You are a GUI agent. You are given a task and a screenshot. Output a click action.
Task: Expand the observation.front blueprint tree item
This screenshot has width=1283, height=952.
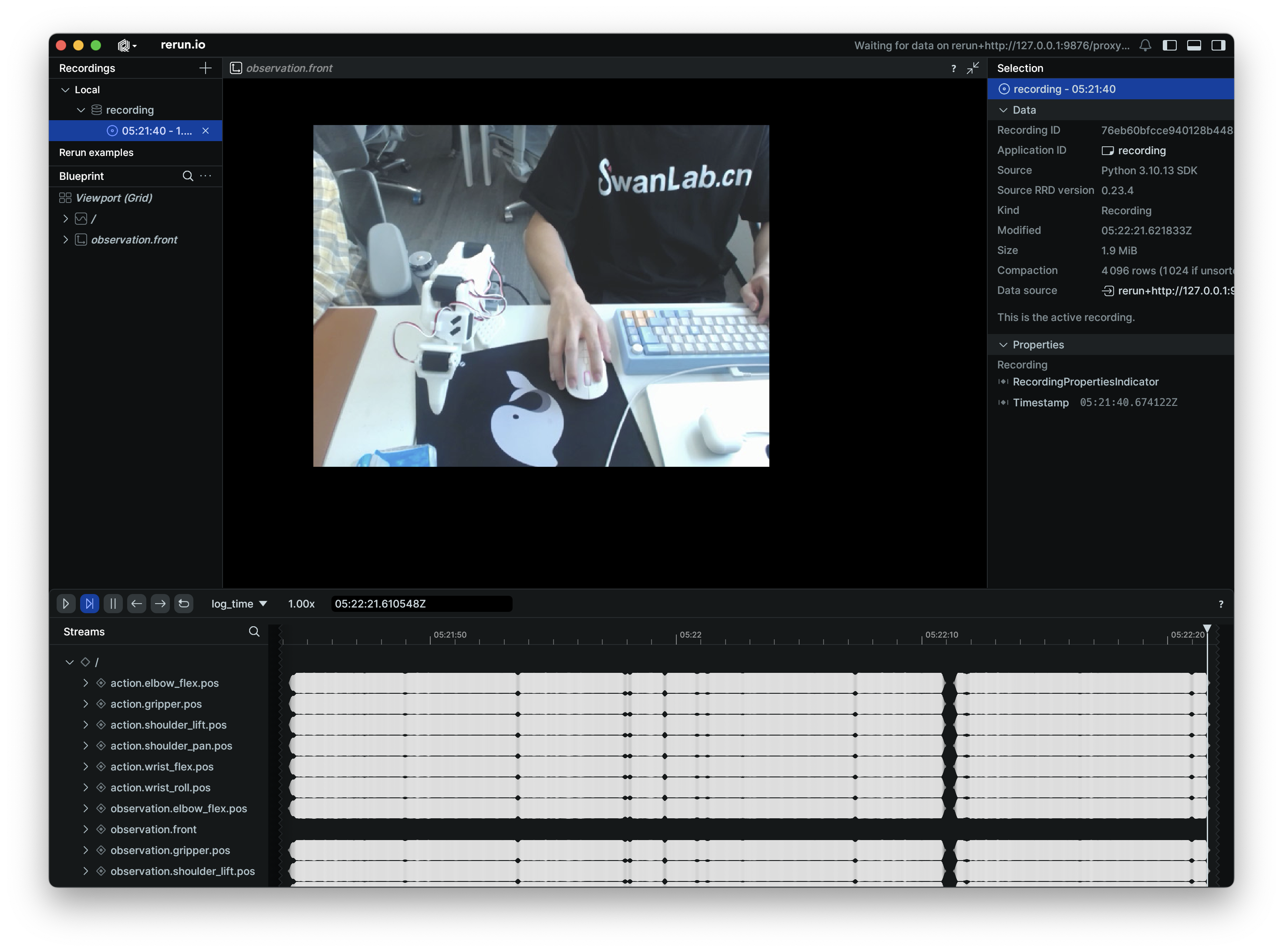click(x=65, y=240)
